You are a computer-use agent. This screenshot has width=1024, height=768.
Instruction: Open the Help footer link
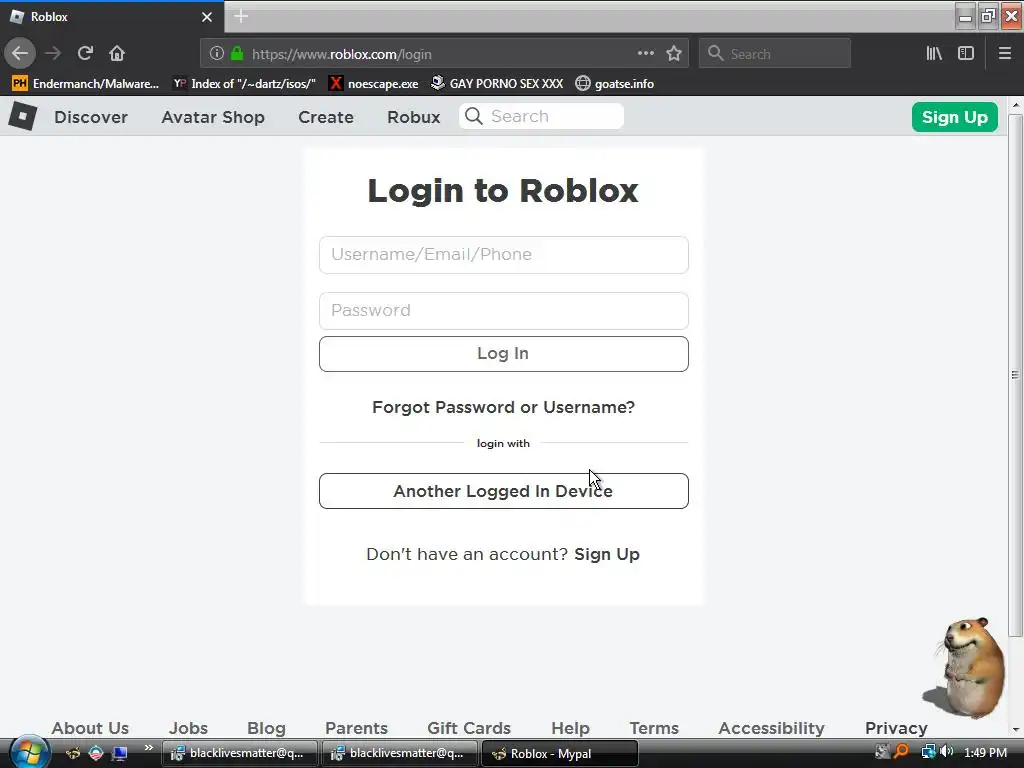(570, 728)
